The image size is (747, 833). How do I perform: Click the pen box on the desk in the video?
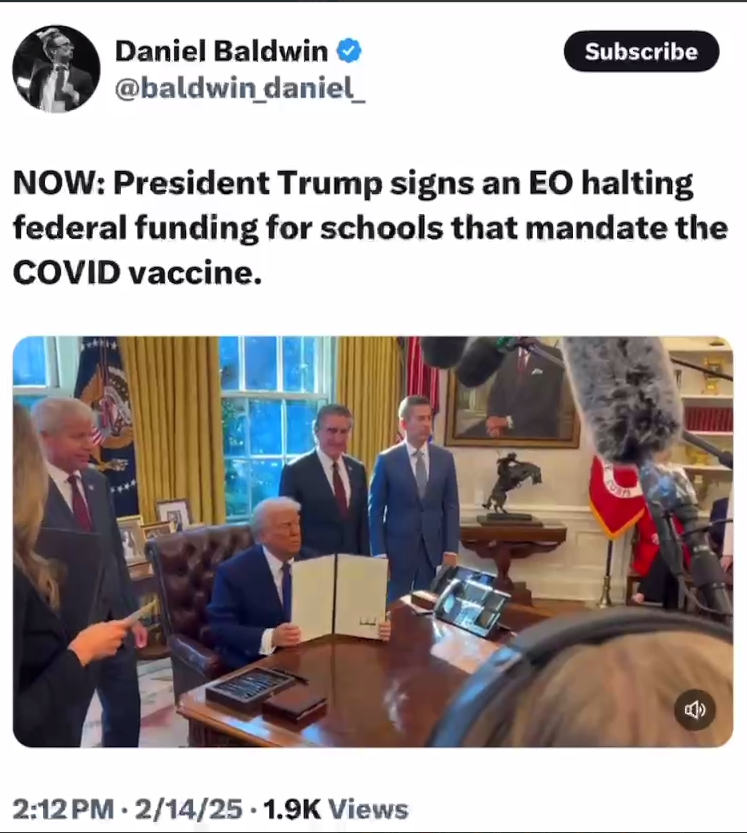250,688
